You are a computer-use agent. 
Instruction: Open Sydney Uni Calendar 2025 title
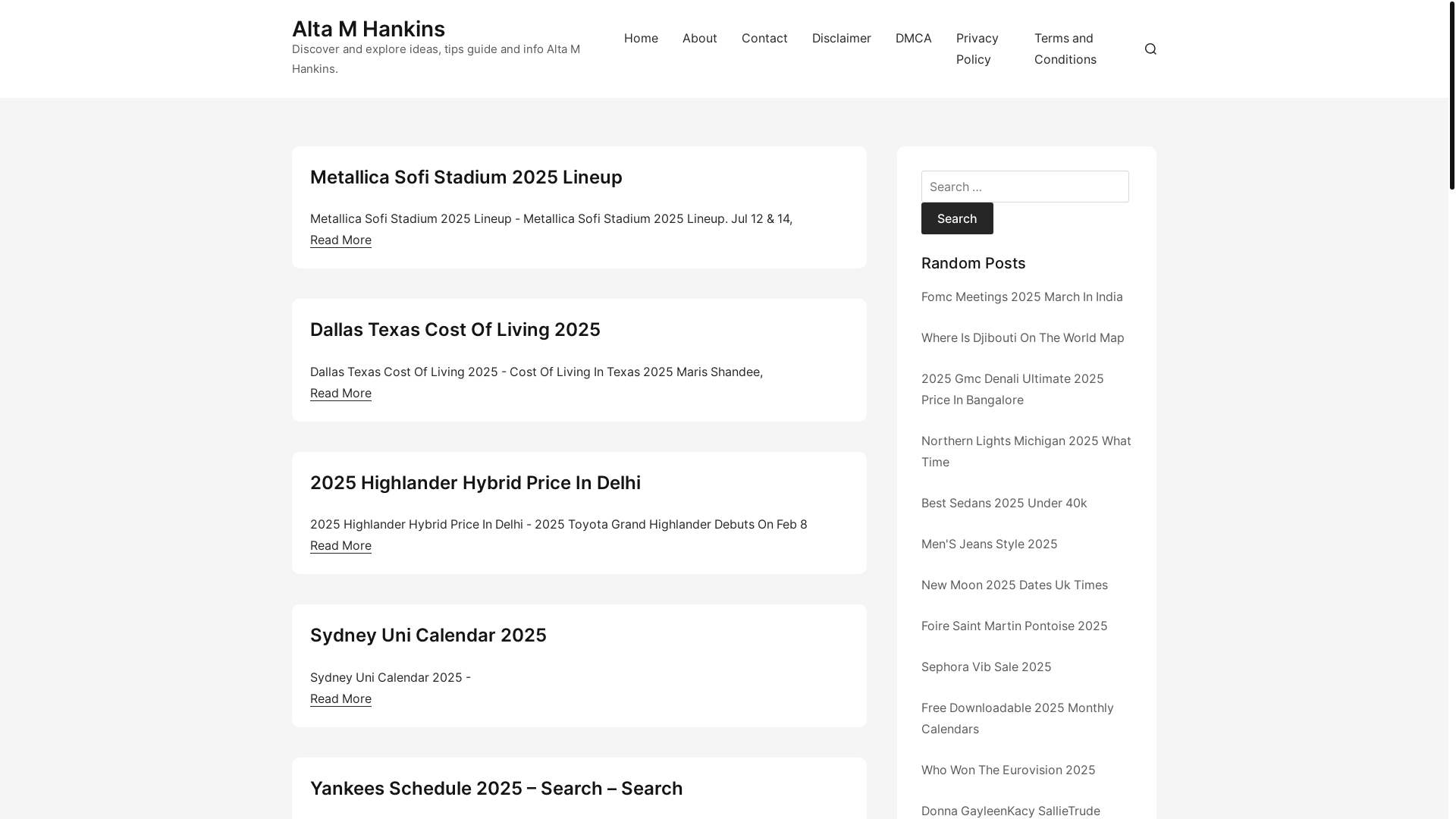[428, 635]
